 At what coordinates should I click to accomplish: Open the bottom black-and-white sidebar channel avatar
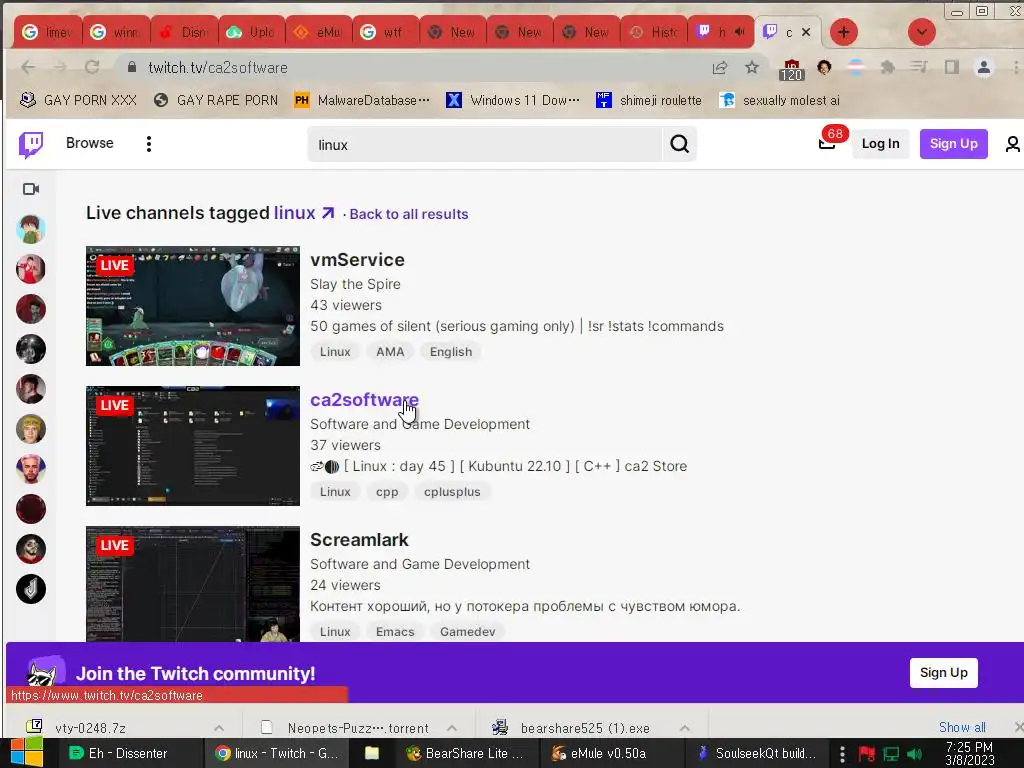[x=31, y=589]
